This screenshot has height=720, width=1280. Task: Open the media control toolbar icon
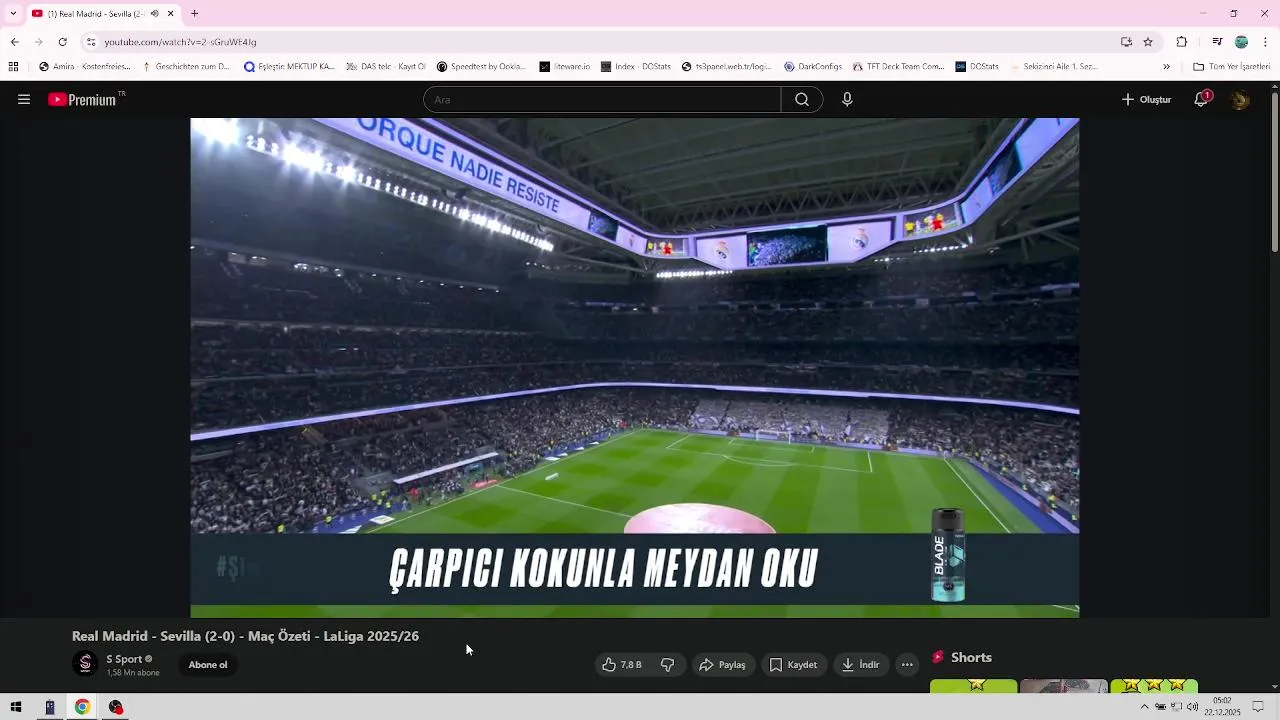pos(1217,42)
